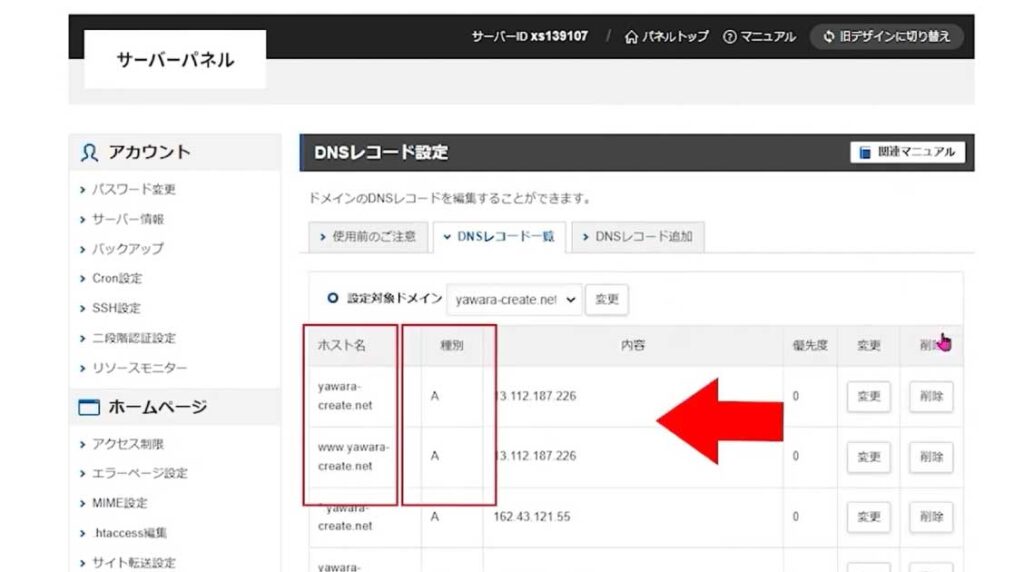Click the サーバーパネル logo
This screenshot has width=1024, height=572.
[x=175, y=60]
